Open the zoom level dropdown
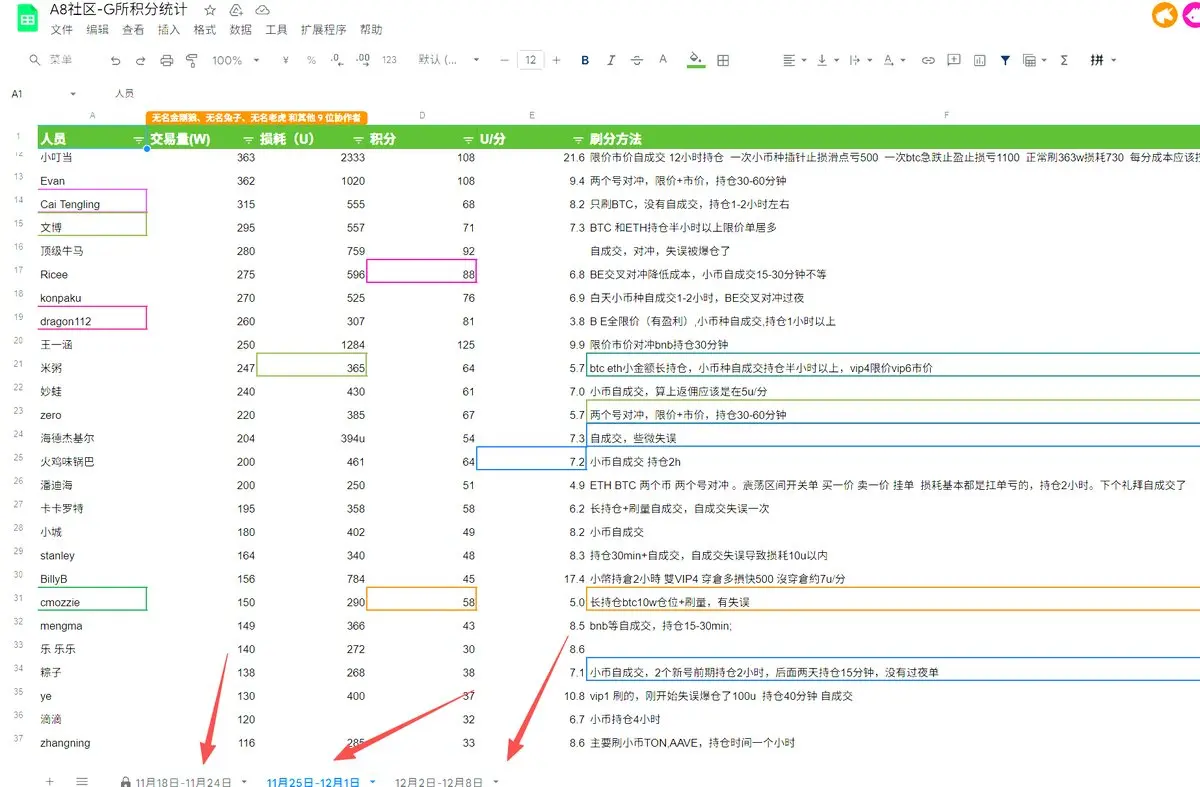Viewport: 1200px width, 787px height. click(235, 61)
